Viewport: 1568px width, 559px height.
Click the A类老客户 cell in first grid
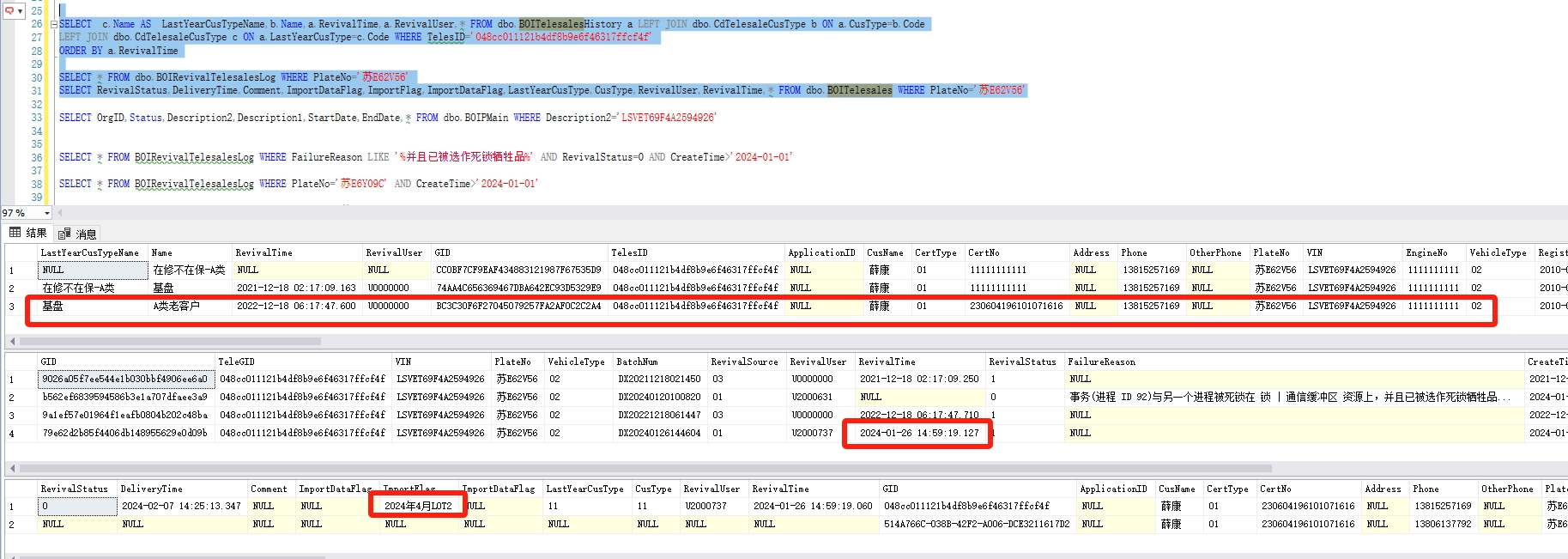point(177,306)
